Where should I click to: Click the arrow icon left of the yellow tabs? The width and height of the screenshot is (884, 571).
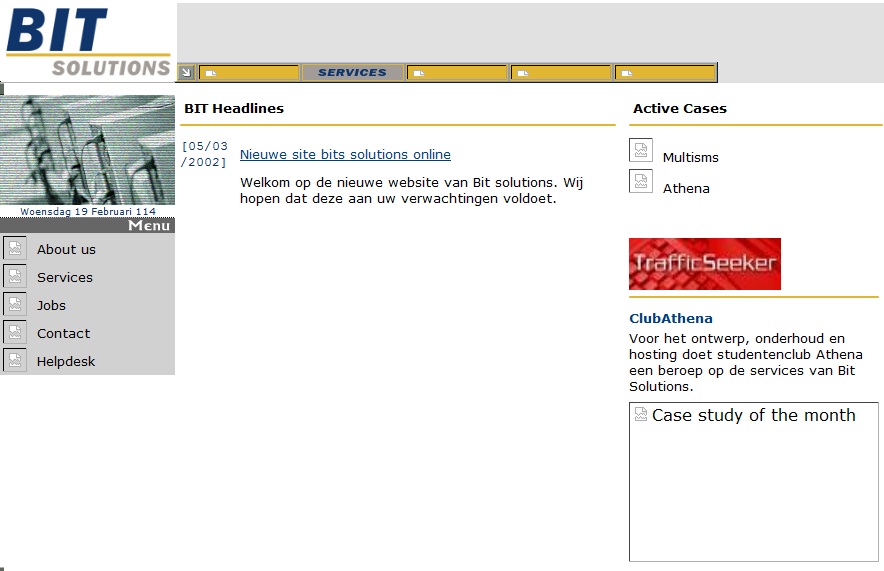tap(186, 73)
